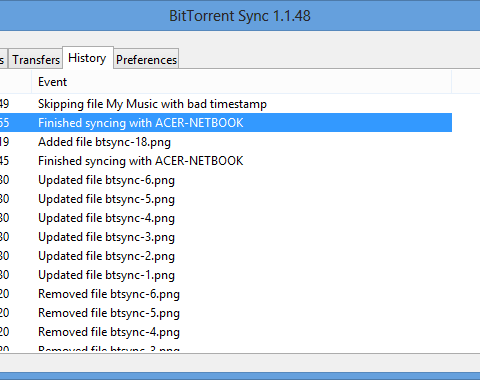Click the BitTorrent Sync 1.1.48 title bar
Screen dimensions: 480x380
[x=240, y=16]
